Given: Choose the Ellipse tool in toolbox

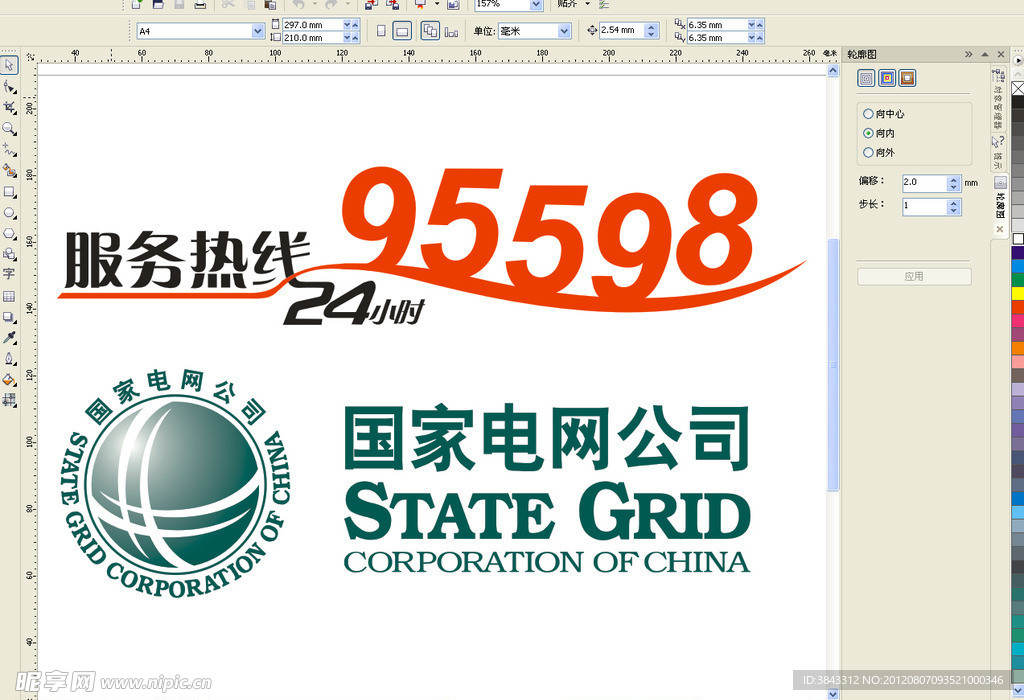Looking at the screenshot, I should pyautogui.click(x=9, y=212).
